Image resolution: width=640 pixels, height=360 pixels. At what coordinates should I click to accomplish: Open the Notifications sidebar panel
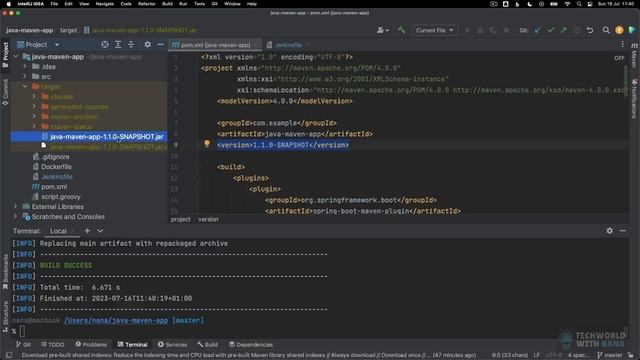[x=634, y=99]
